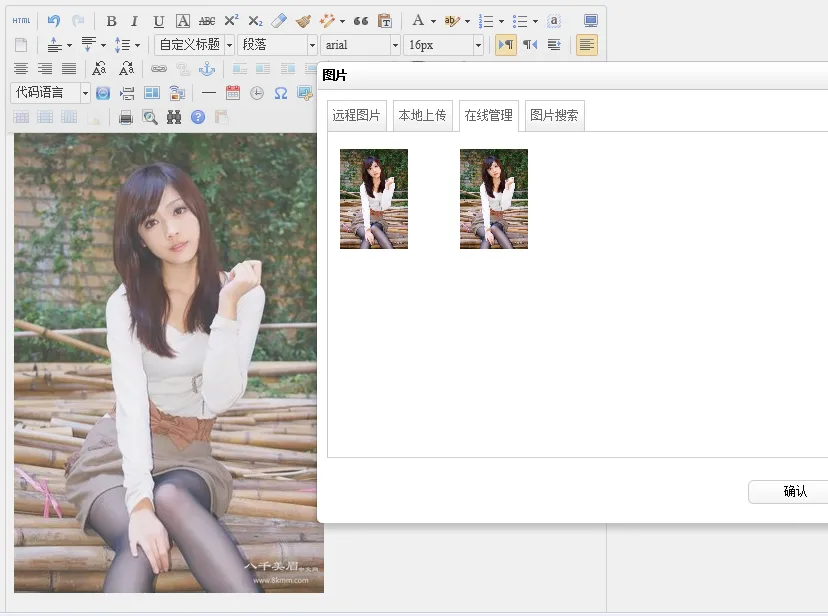This screenshot has width=828, height=616.
Task: Open print with the printer icon
Action: click(126, 117)
